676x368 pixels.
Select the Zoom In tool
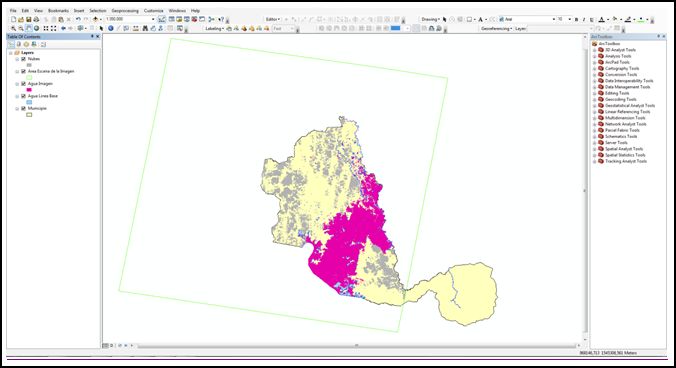[13, 28]
